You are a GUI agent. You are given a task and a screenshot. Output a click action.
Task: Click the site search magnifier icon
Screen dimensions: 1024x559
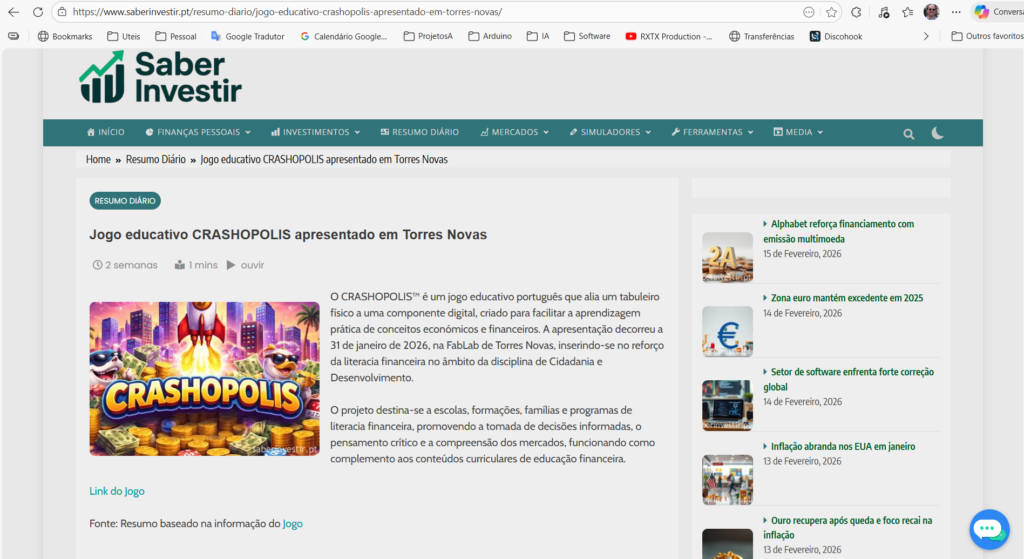pyautogui.click(x=908, y=133)
